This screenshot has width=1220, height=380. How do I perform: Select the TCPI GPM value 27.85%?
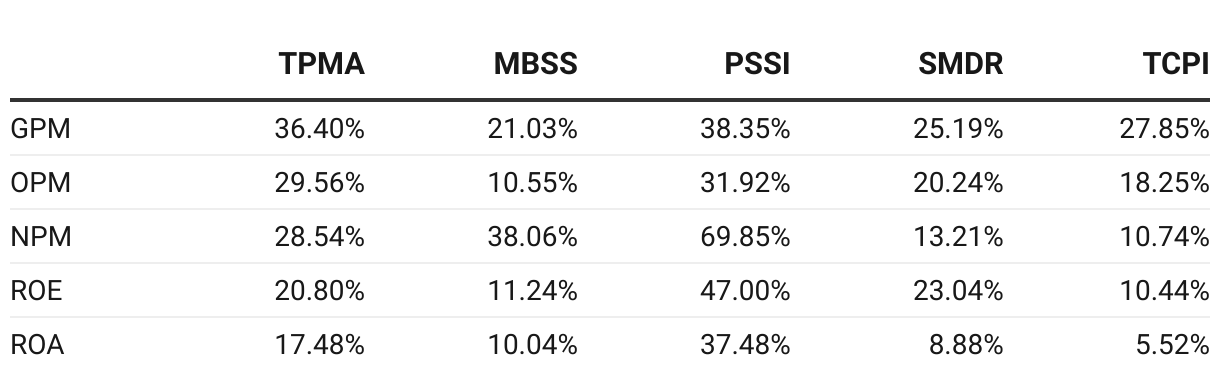(x=1164, y=129)
